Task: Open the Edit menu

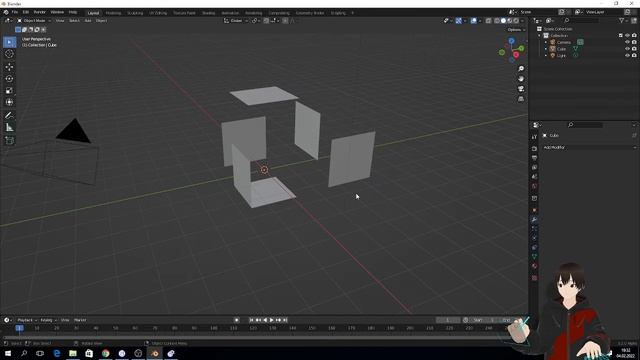Action: coord(26,12)
